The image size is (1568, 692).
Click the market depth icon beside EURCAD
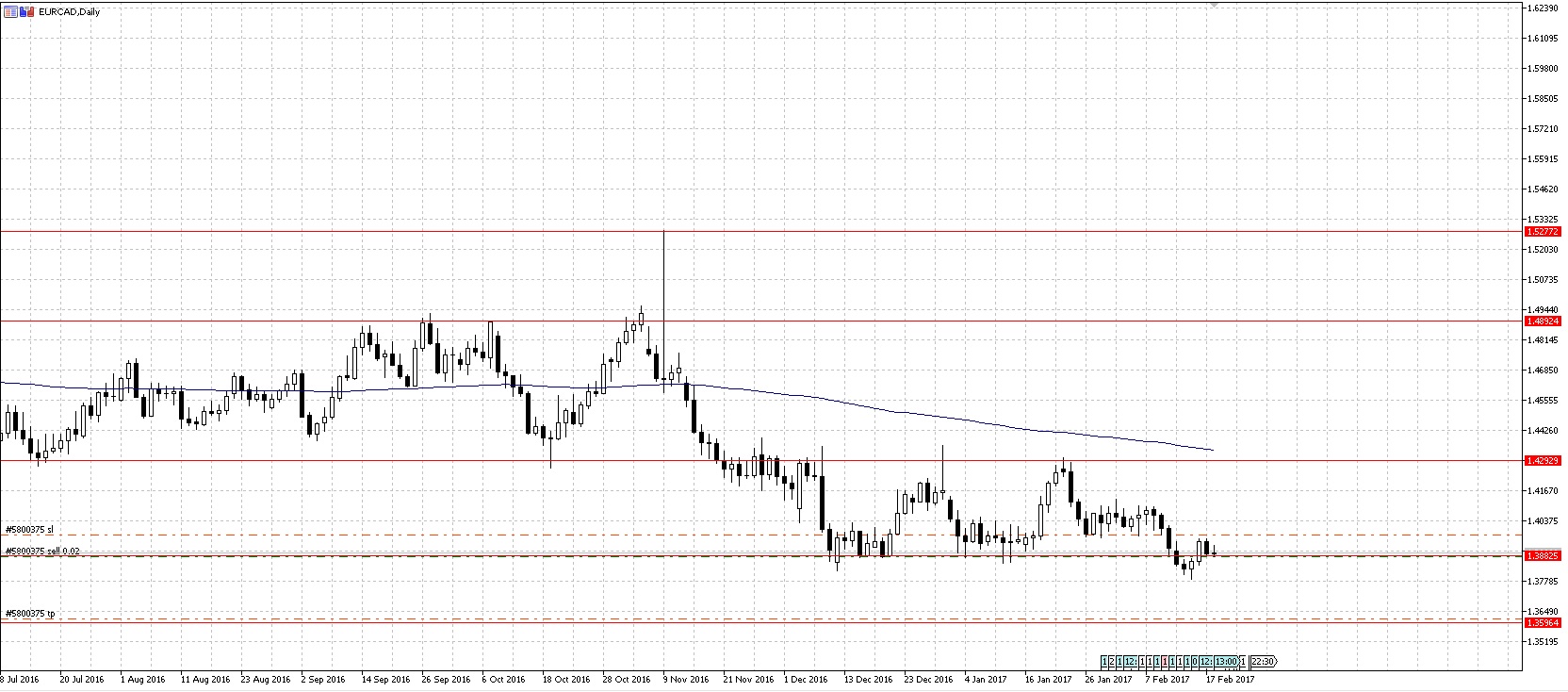10,12
